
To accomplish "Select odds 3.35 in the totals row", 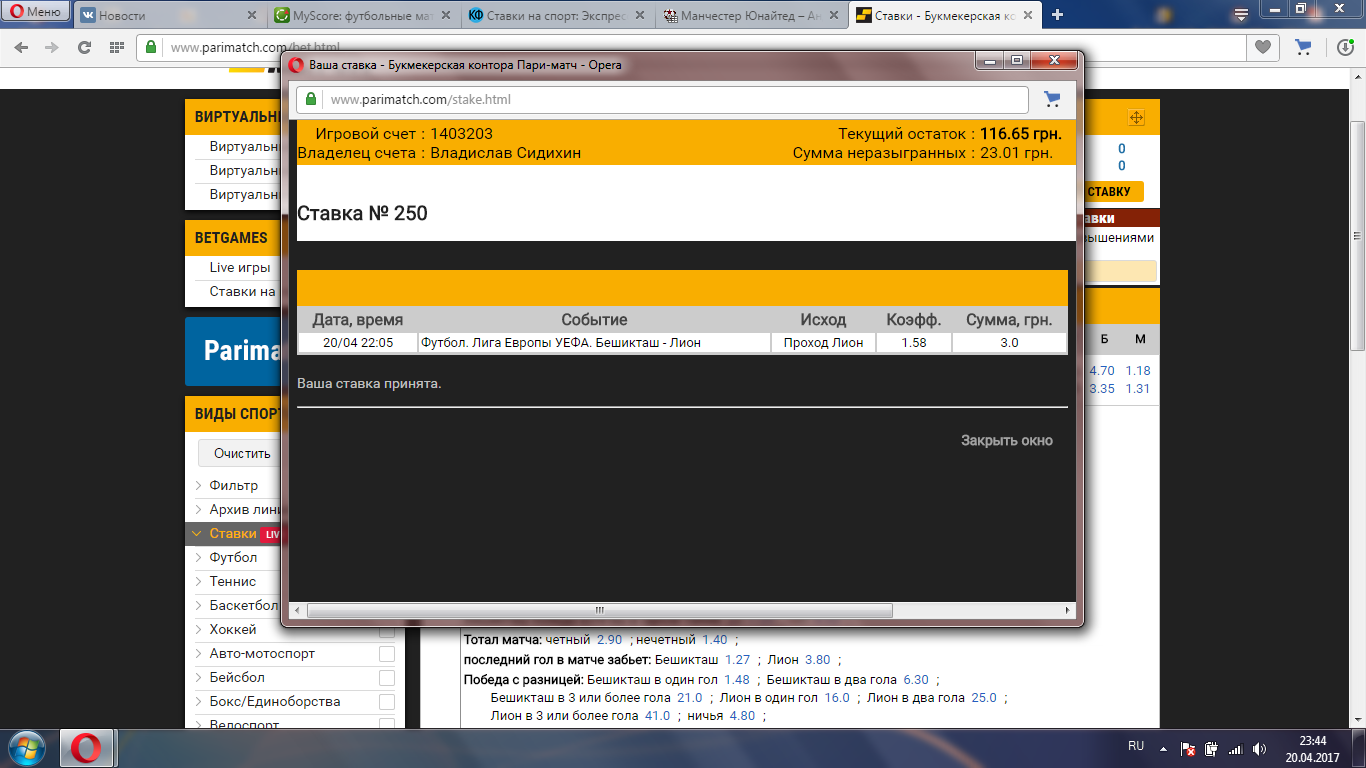I will [1101, 389].
